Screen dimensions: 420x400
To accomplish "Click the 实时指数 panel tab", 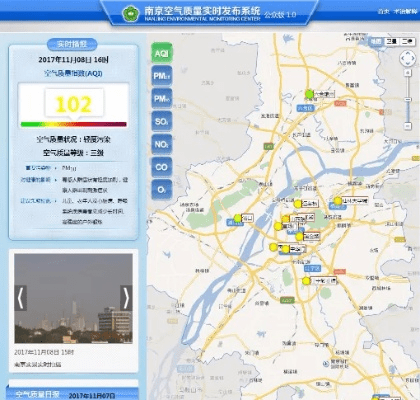I will (72, 44).
